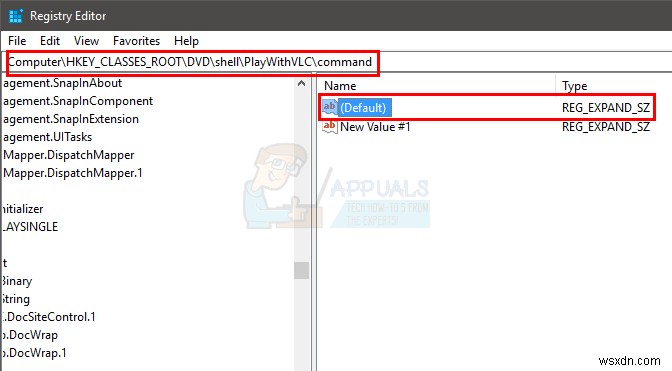Open the Favorites menu
This screenshot has height=371, width=672.
[136, 41]
